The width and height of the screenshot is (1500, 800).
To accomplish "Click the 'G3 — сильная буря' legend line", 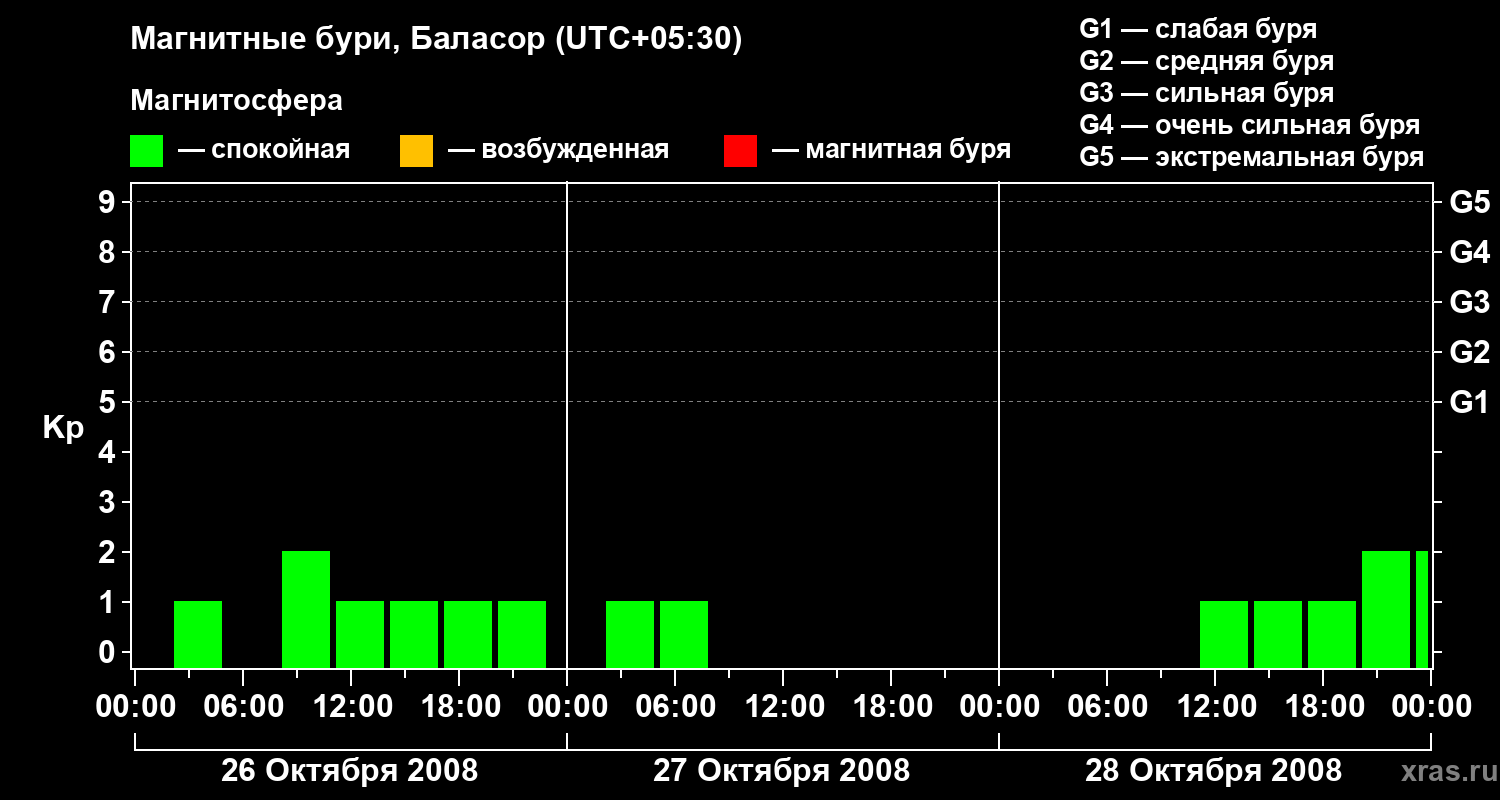I will click(1207, 93).
